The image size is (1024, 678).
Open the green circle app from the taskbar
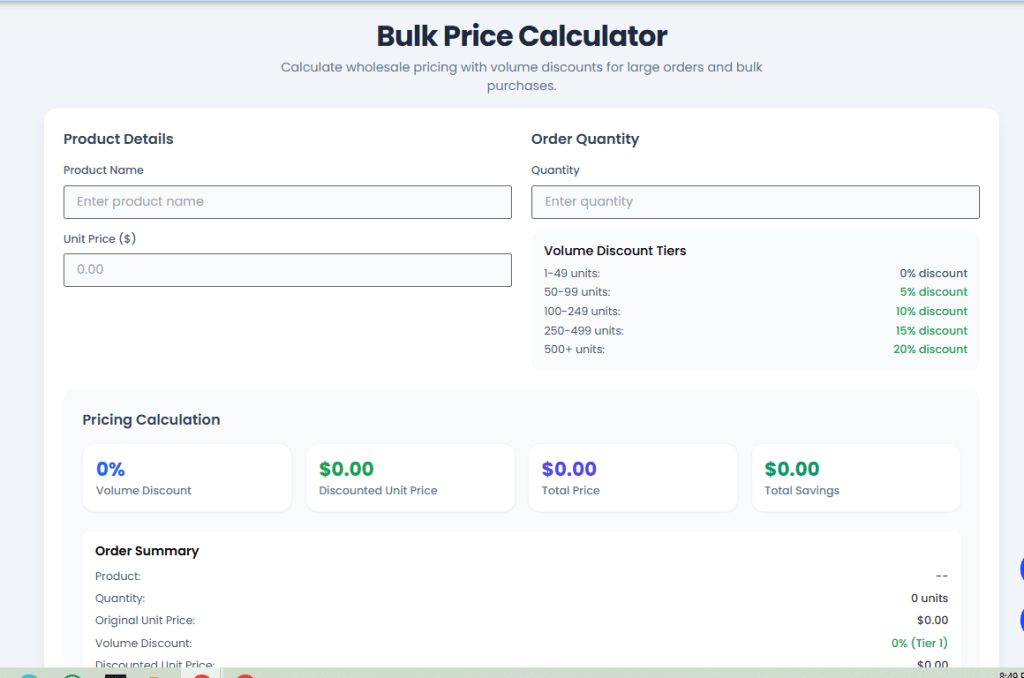(70, 676)
